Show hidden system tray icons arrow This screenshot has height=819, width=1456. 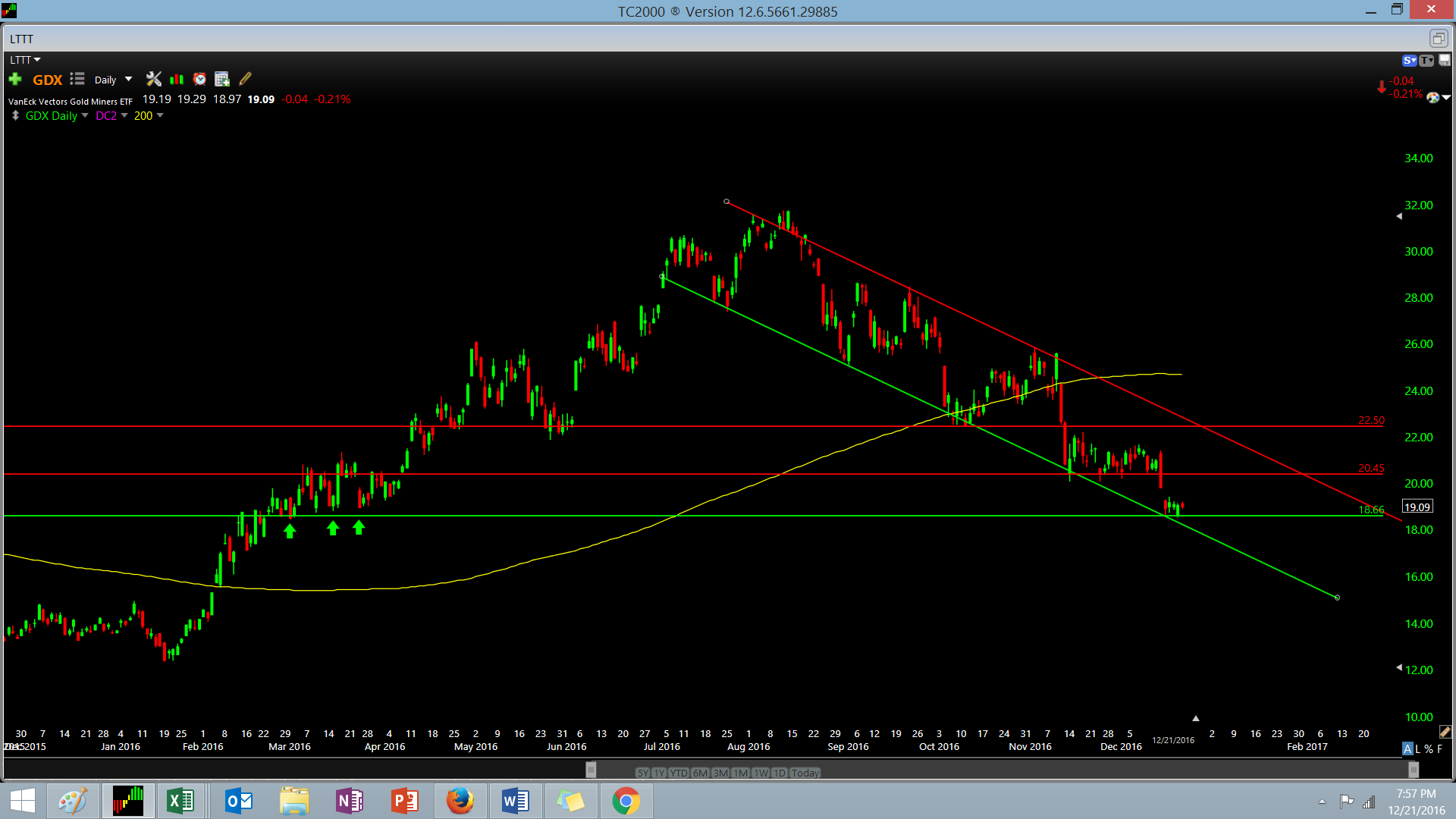[1322, 802]
